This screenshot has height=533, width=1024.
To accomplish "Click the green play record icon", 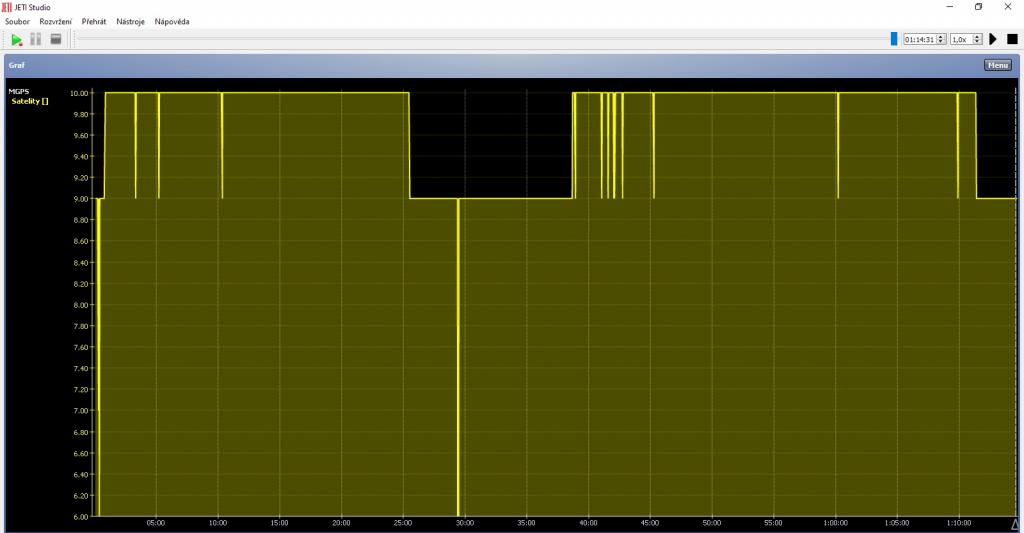I will [x=17, y=39].
